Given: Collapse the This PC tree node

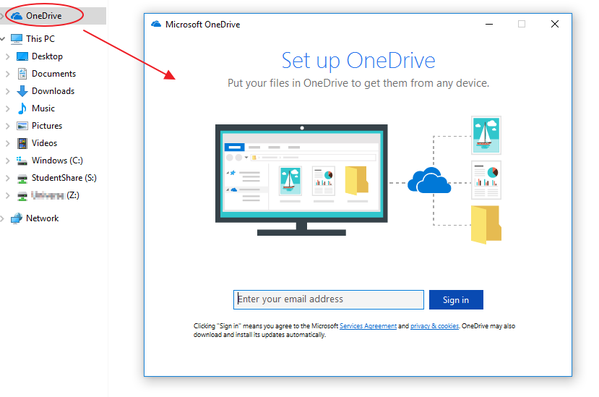Looking at the screenshot, I should point(2,39).
